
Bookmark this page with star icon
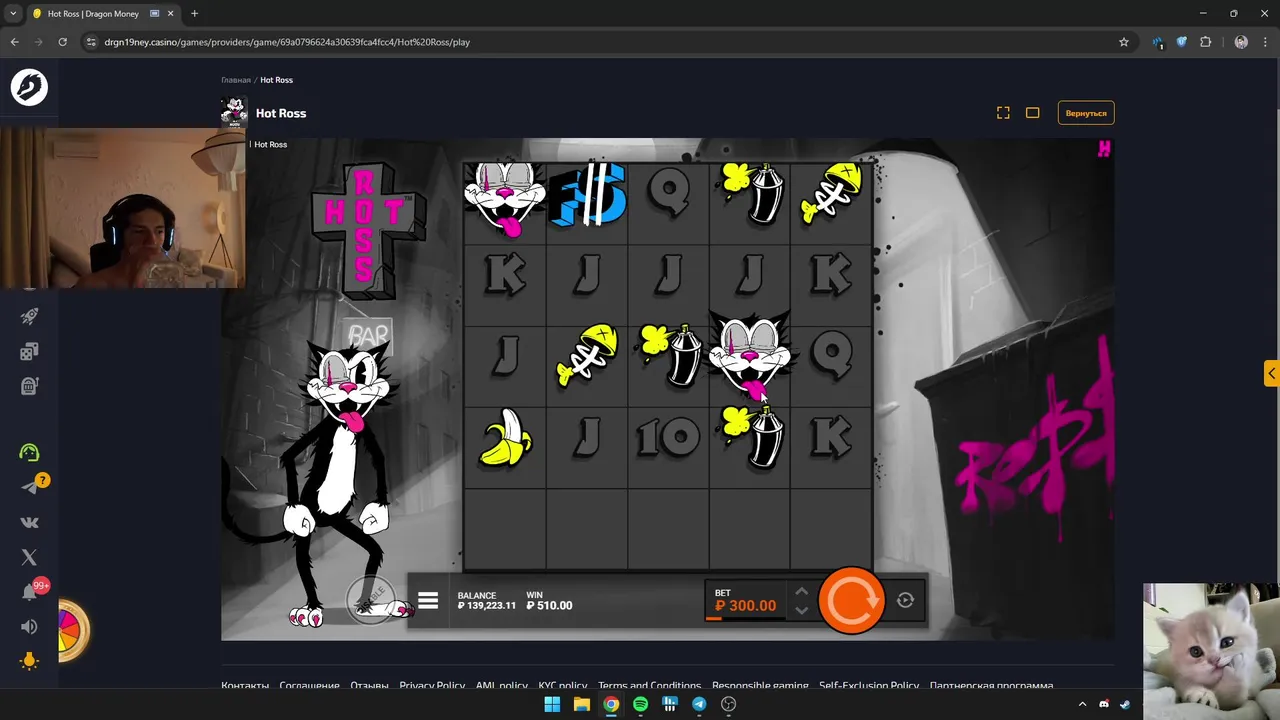[x=1124, y=42]
